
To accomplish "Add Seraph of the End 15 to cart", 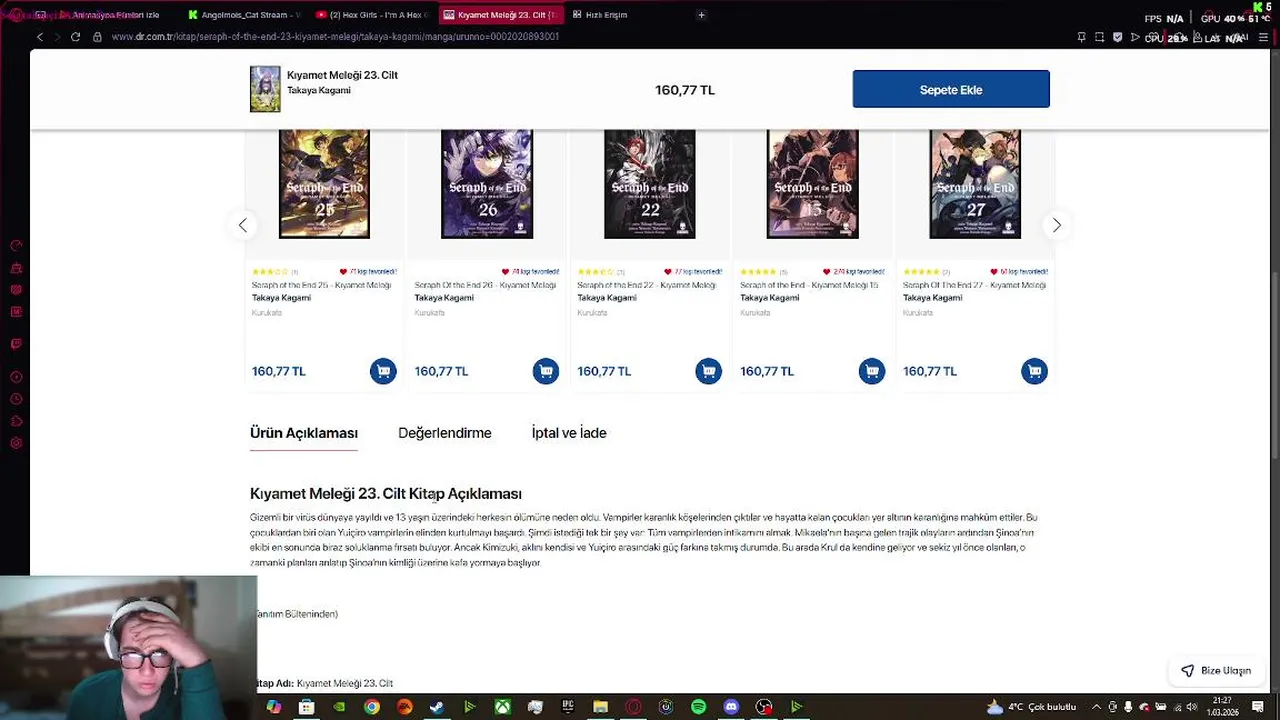I will click(x=872, y=371).
